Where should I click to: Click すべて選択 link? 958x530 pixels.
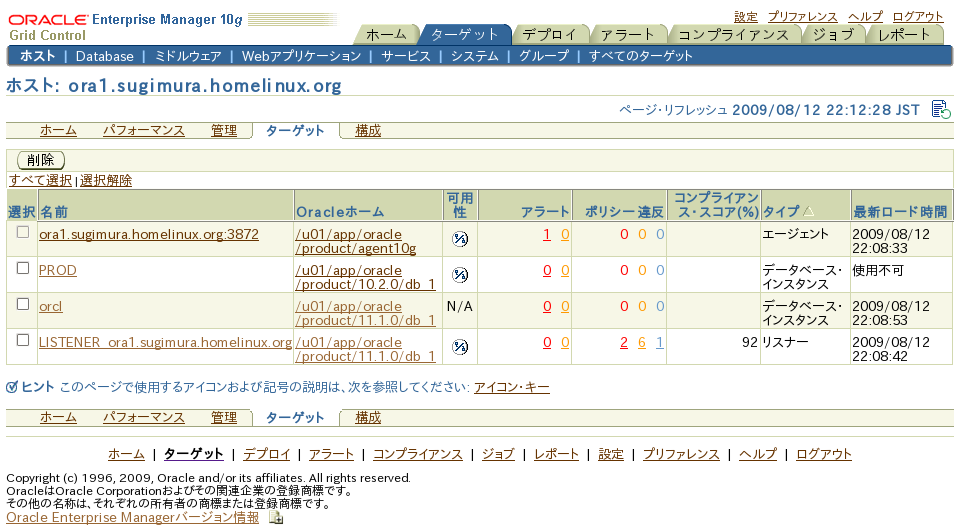point(40,180)
